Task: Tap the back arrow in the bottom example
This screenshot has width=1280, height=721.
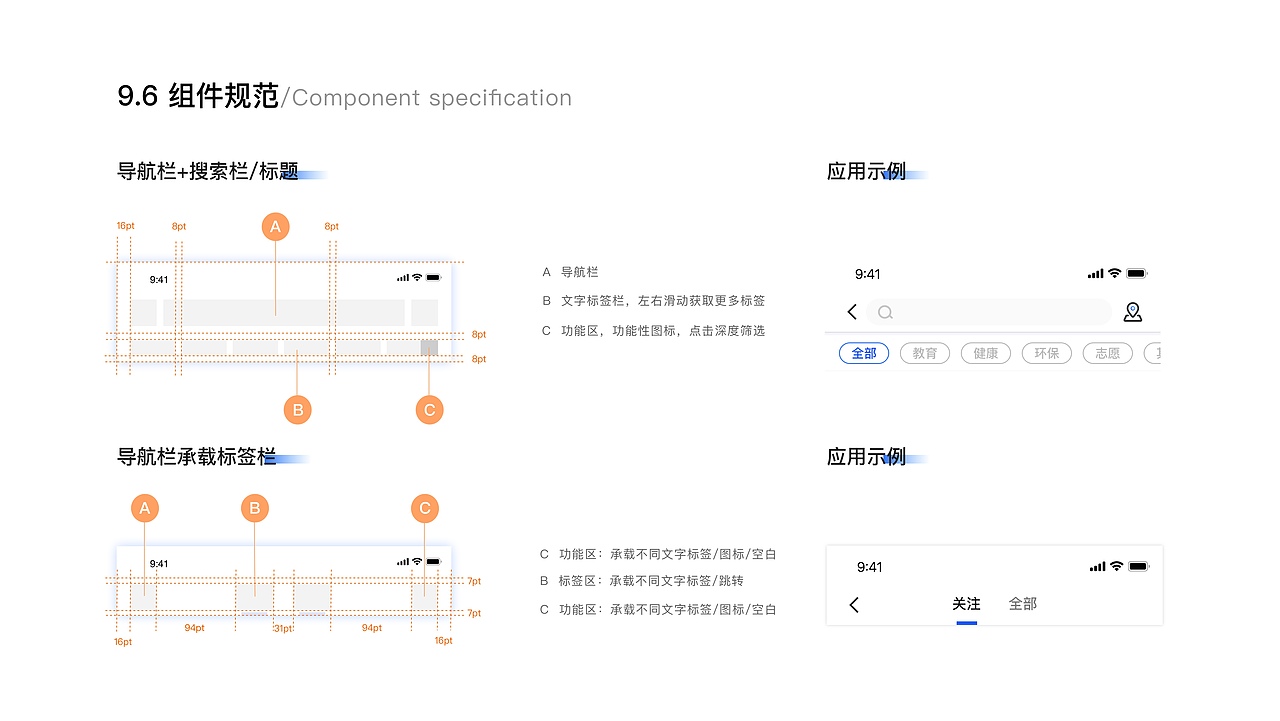Action: (x=854, y=604)
